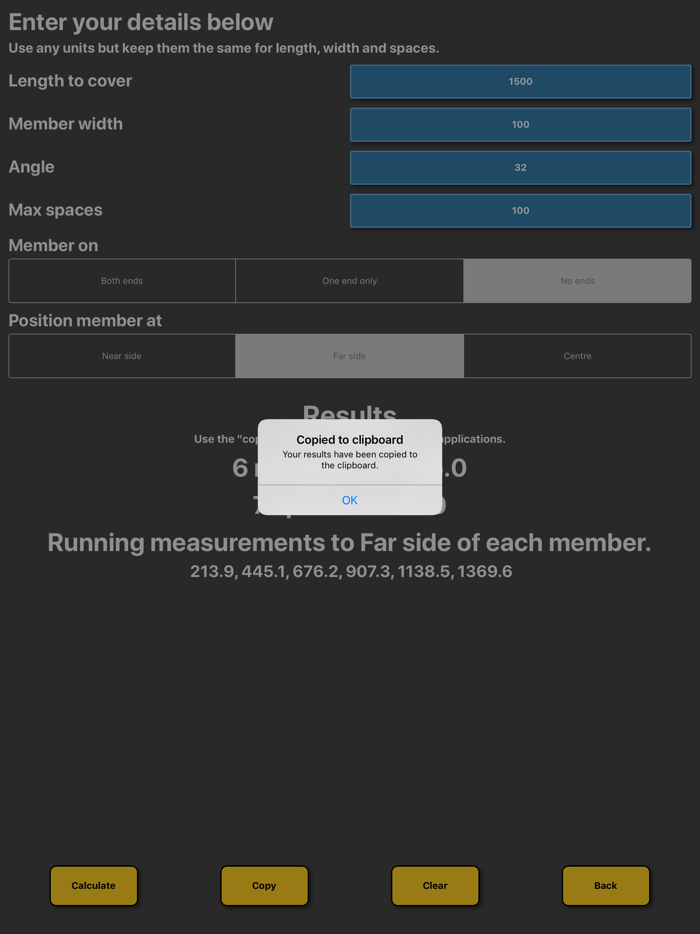The image size is (700, 934).
Task: Position member at Near side
Action: [121, 356]
